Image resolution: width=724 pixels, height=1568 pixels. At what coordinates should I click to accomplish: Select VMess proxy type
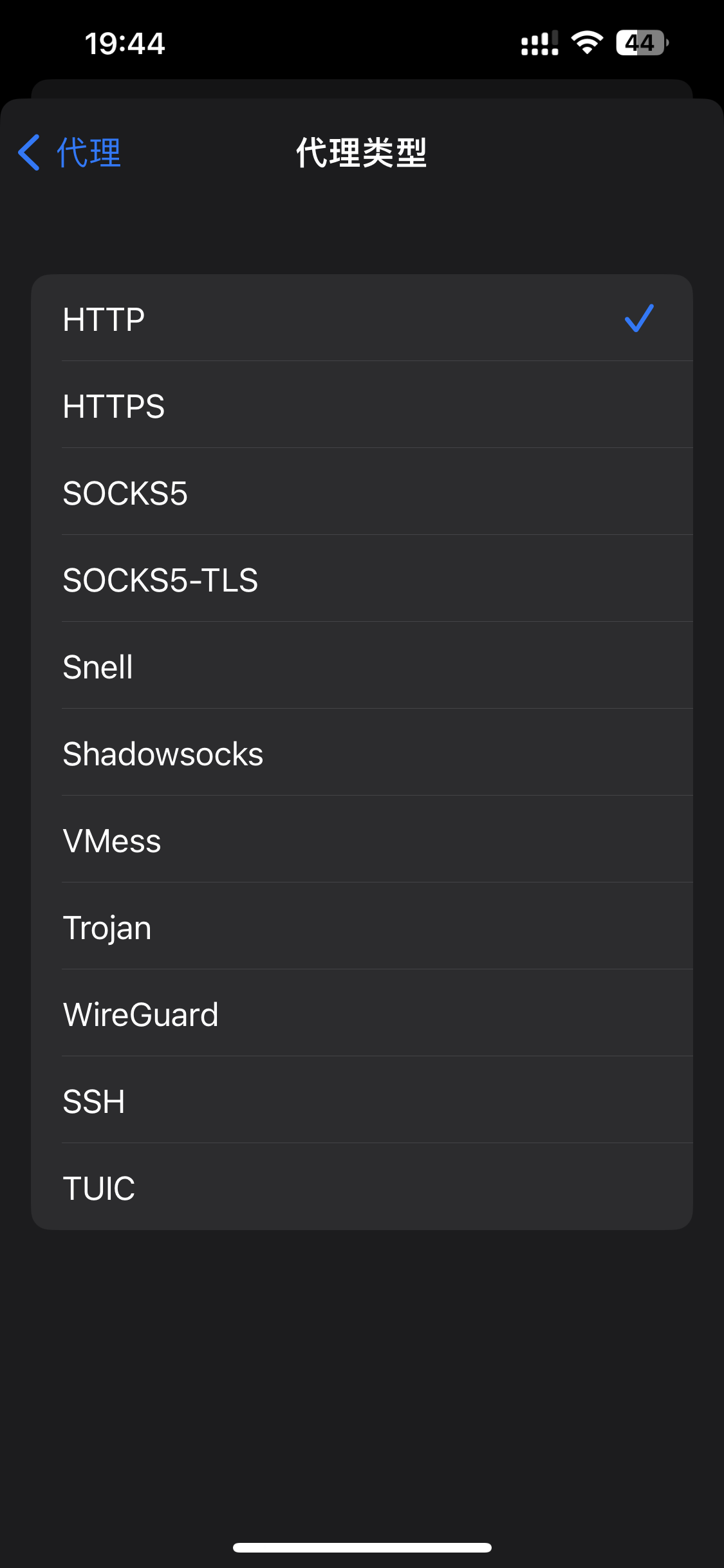pyautogui.click(x=361, y=840)
